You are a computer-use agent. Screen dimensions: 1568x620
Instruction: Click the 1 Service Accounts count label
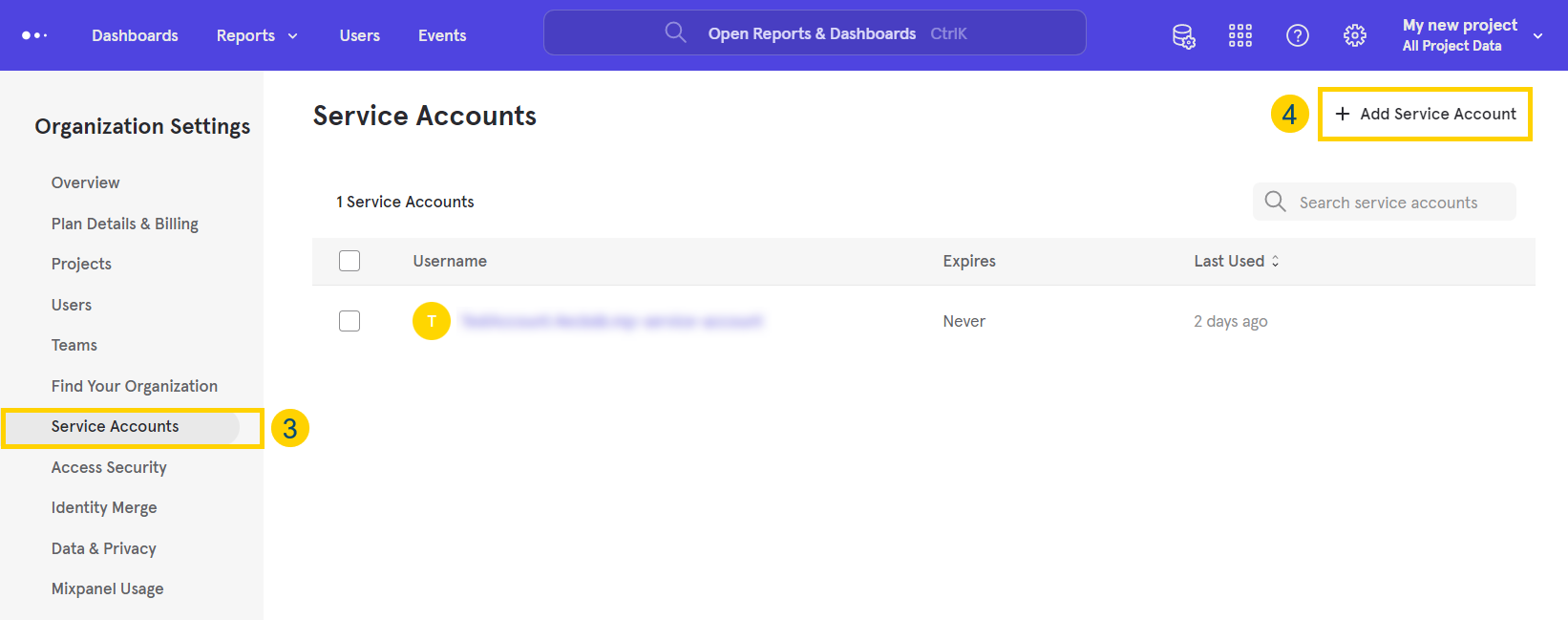405,202
